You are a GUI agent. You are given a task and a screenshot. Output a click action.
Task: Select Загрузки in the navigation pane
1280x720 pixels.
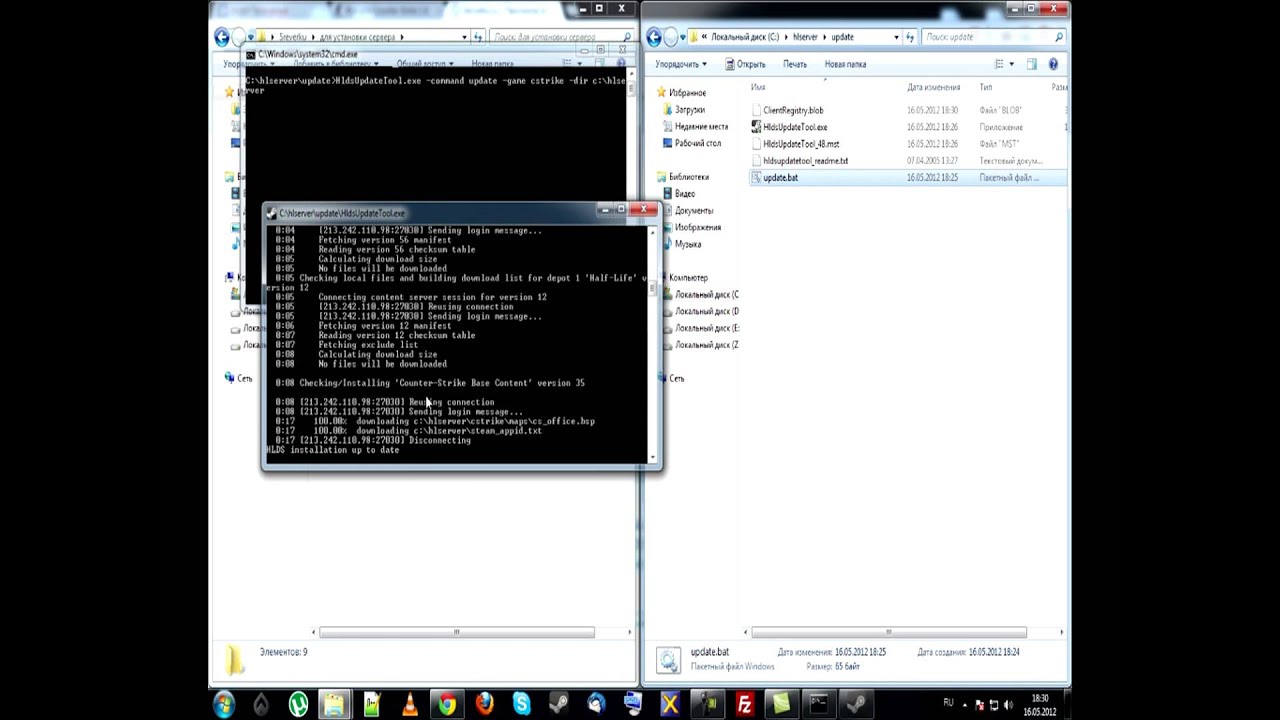click(689, 110)
